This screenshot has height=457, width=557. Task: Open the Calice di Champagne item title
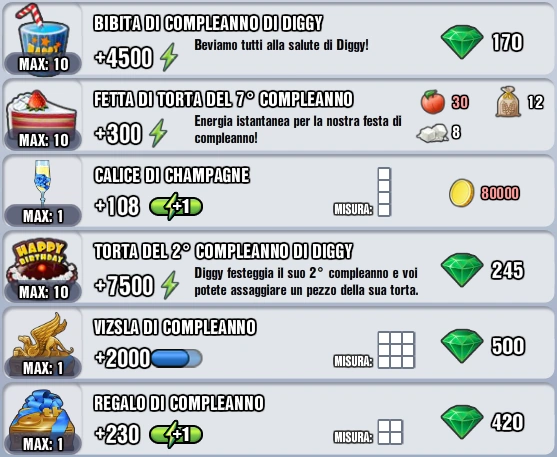tap(172, 175)
